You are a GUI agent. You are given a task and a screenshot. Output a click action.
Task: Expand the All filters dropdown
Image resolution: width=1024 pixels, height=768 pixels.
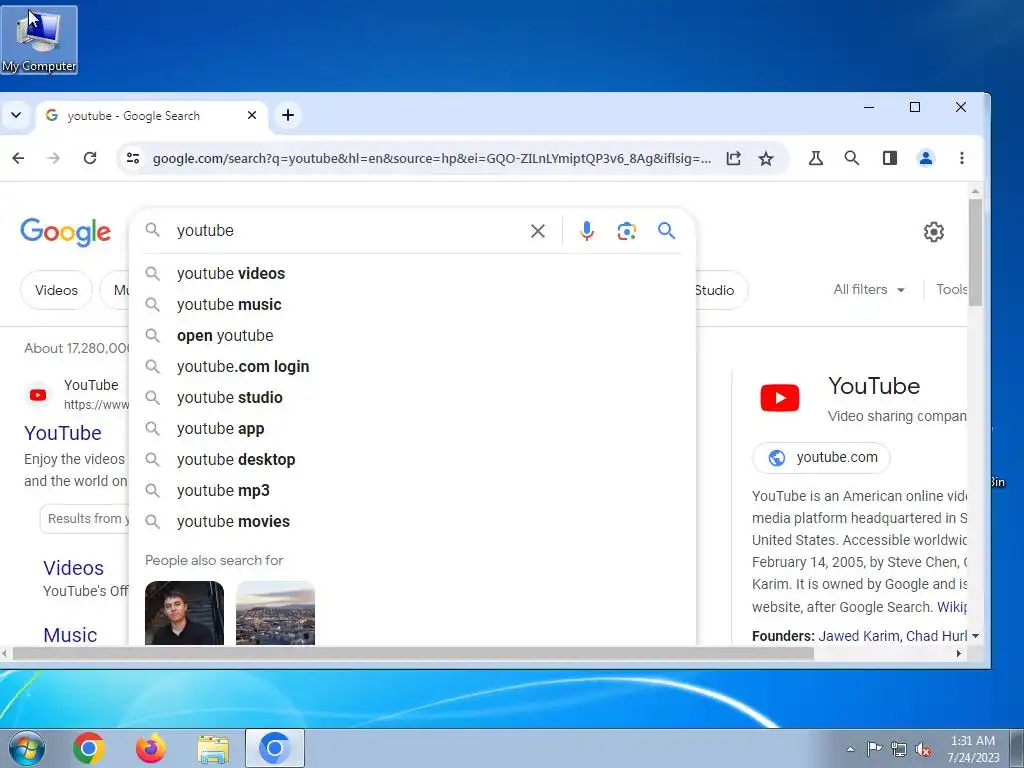869,289
